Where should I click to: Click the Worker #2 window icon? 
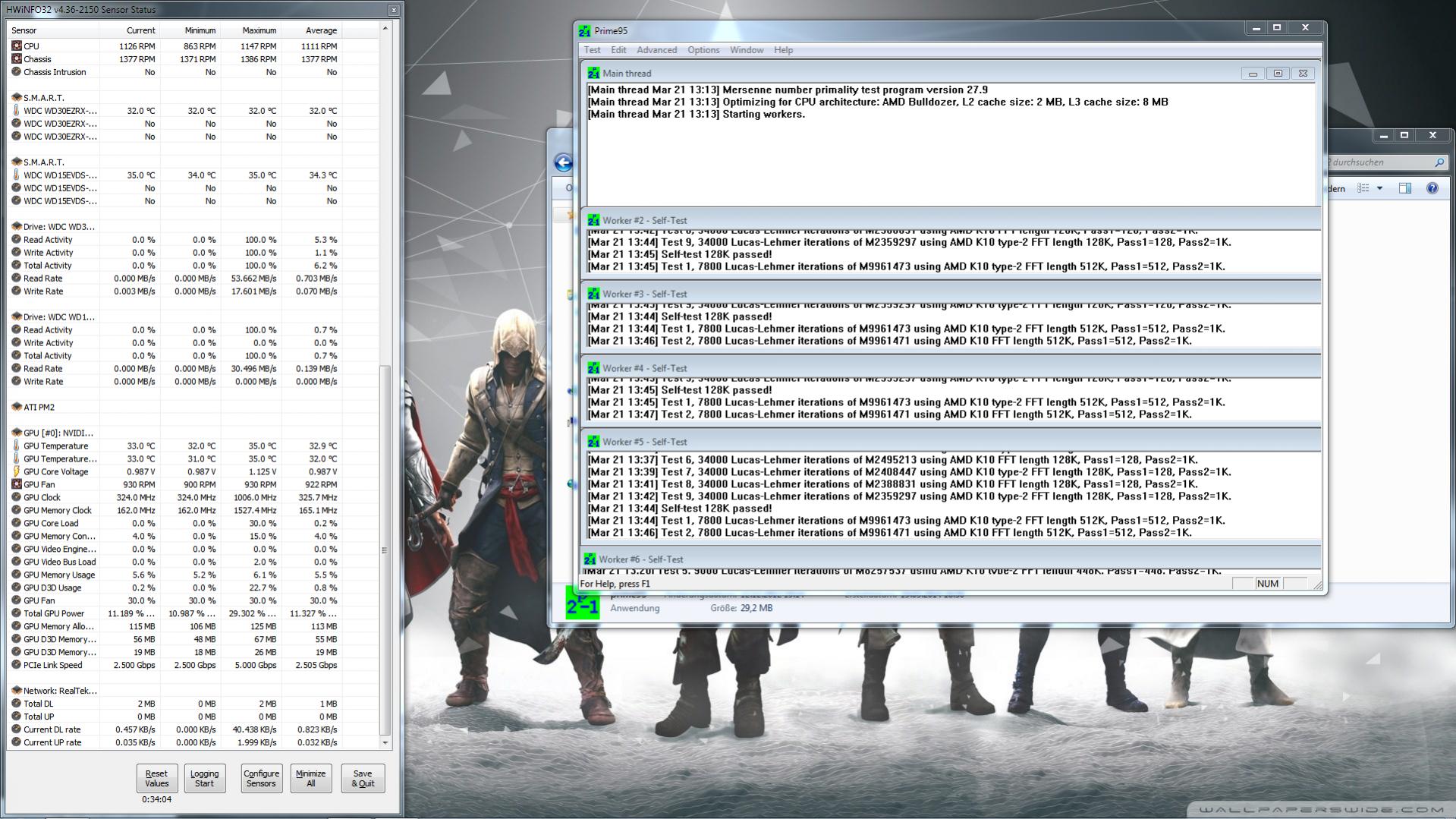[x=593, y=220]
